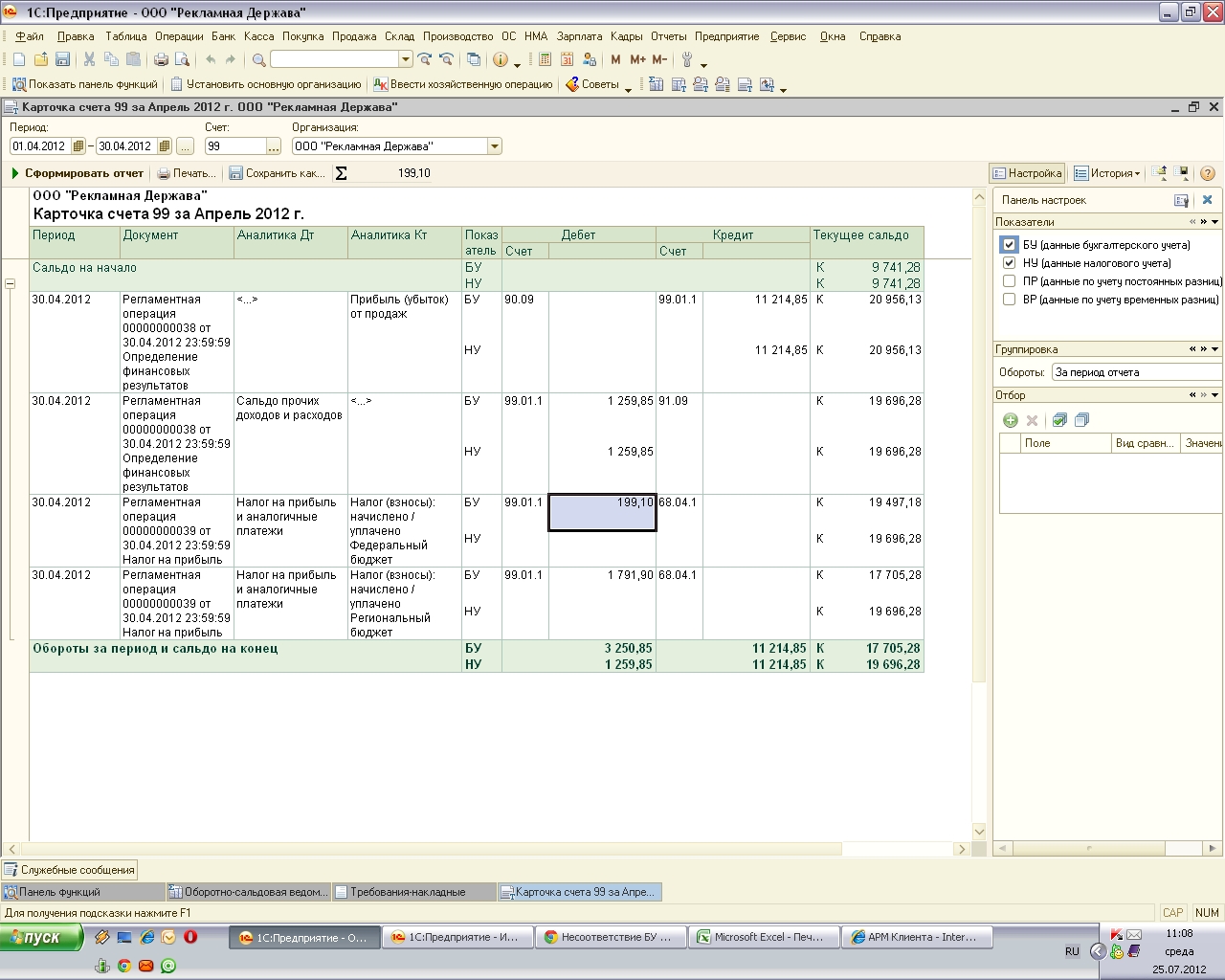The width and height of the screenshot is (1225, 980).
Task: Enable ПР (данные по учету постоянных разниц)
Action: (1009, 281)
